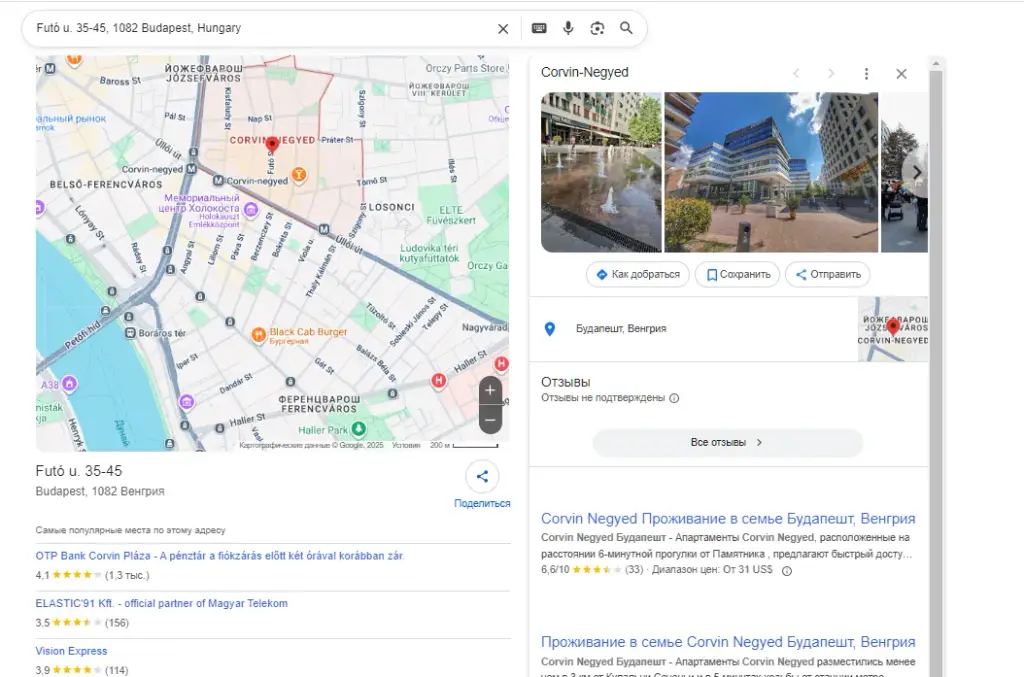The width and height of the screenshot is (1024, 677).
Task: Show next photos with the right chevron
Action: tap(916, 172)
